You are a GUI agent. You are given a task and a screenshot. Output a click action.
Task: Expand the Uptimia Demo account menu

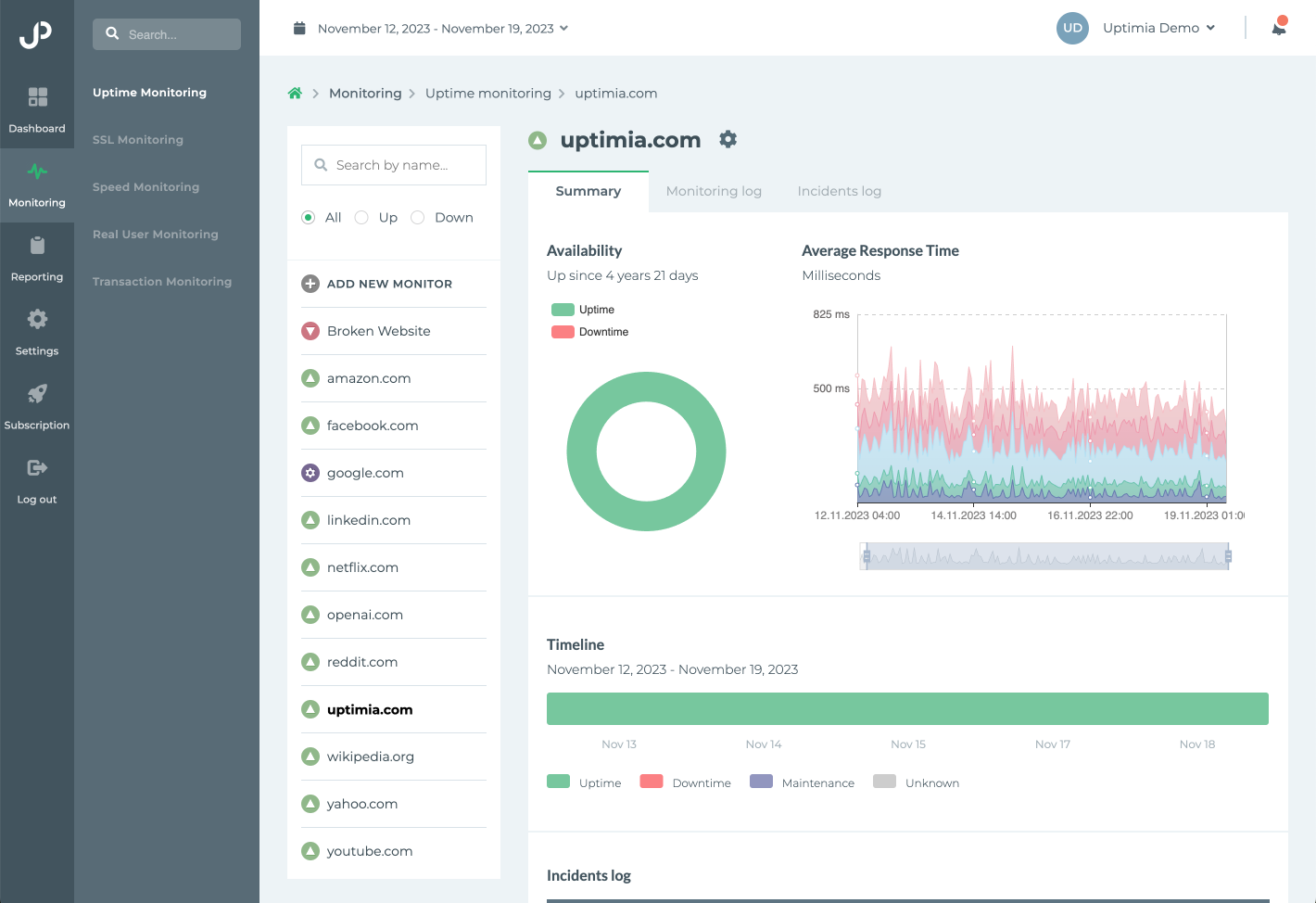[x=1158, y=28]
